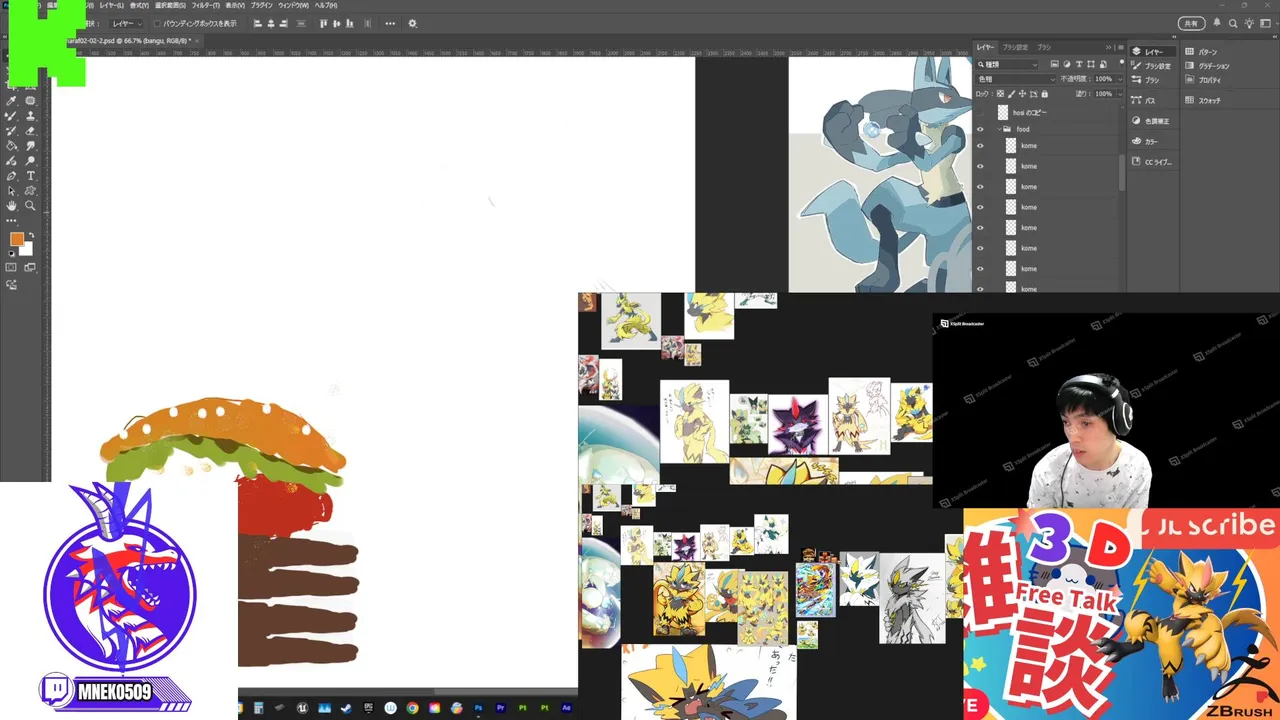Select the Brush tool
This screenshot has height=720, width=1280.
pyautogui.click(x=12, y=116)
